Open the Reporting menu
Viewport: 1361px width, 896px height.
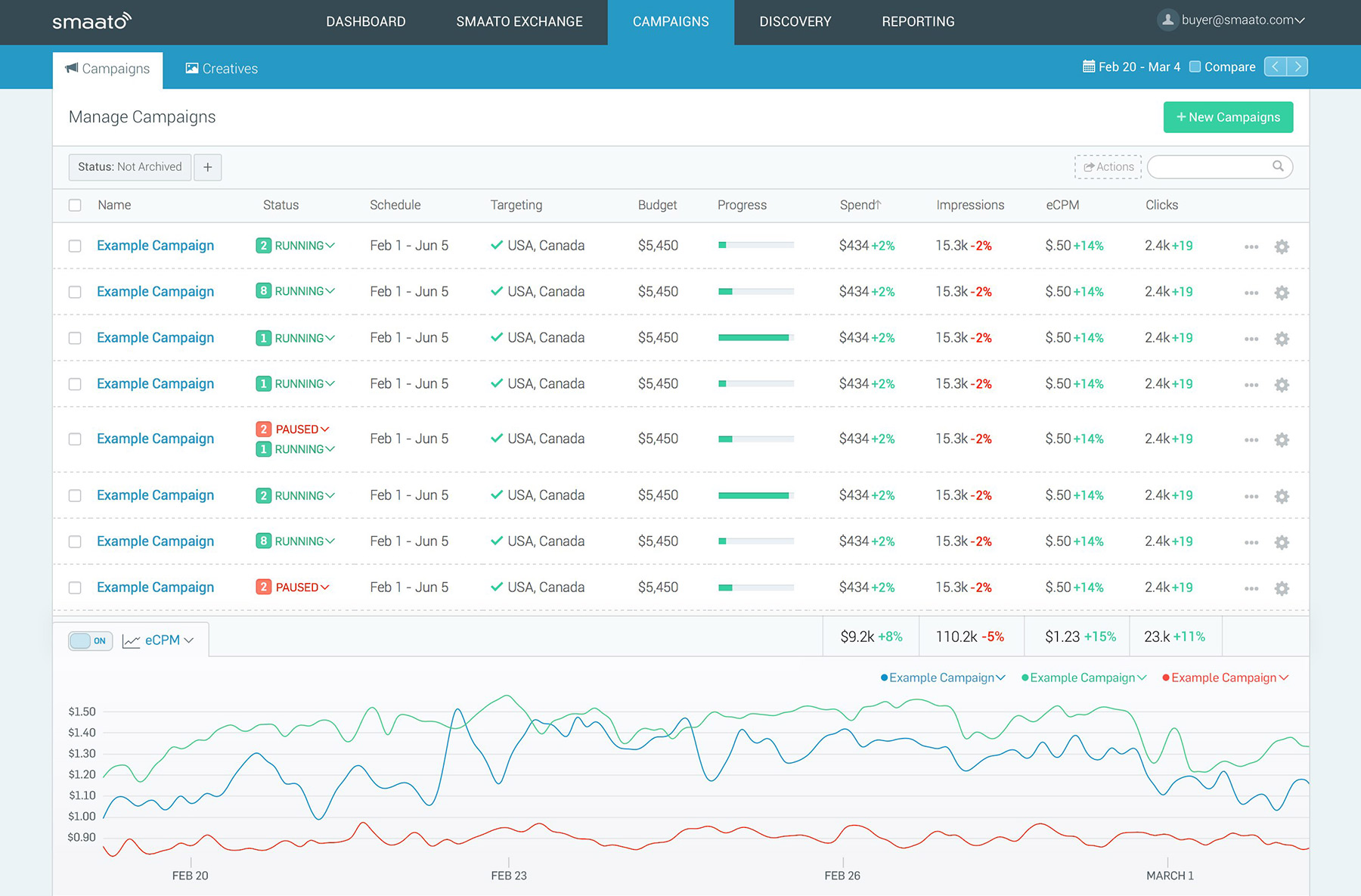point(918,22)
